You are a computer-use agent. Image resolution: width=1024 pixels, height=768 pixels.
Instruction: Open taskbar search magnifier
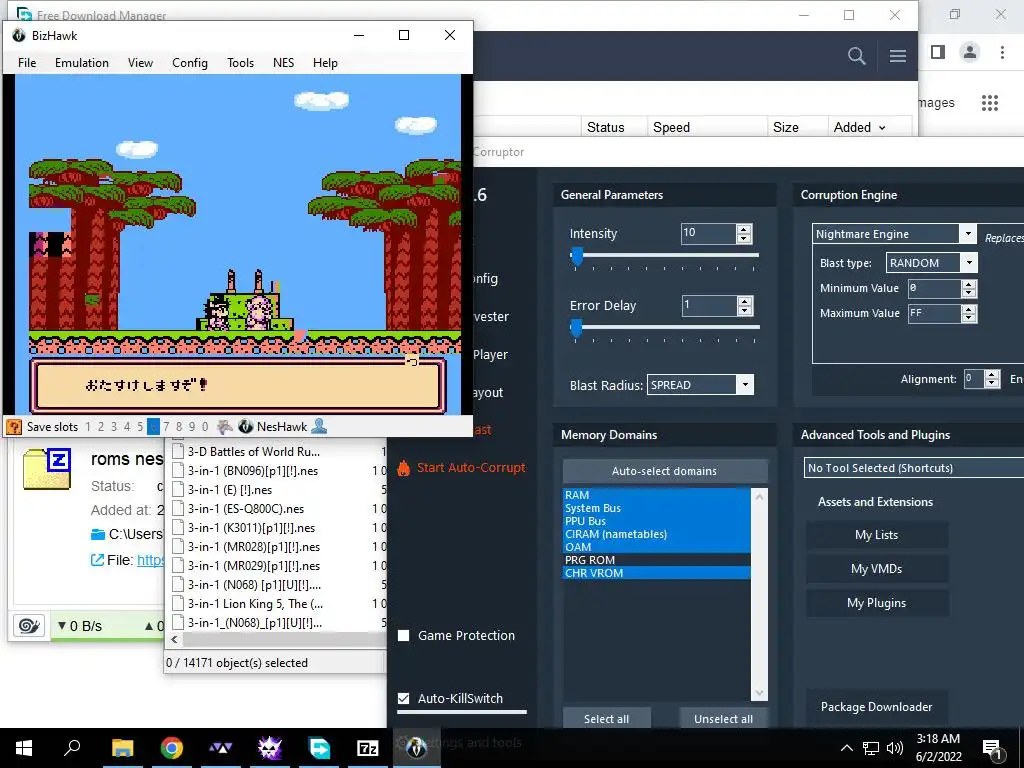pos(72,747)
